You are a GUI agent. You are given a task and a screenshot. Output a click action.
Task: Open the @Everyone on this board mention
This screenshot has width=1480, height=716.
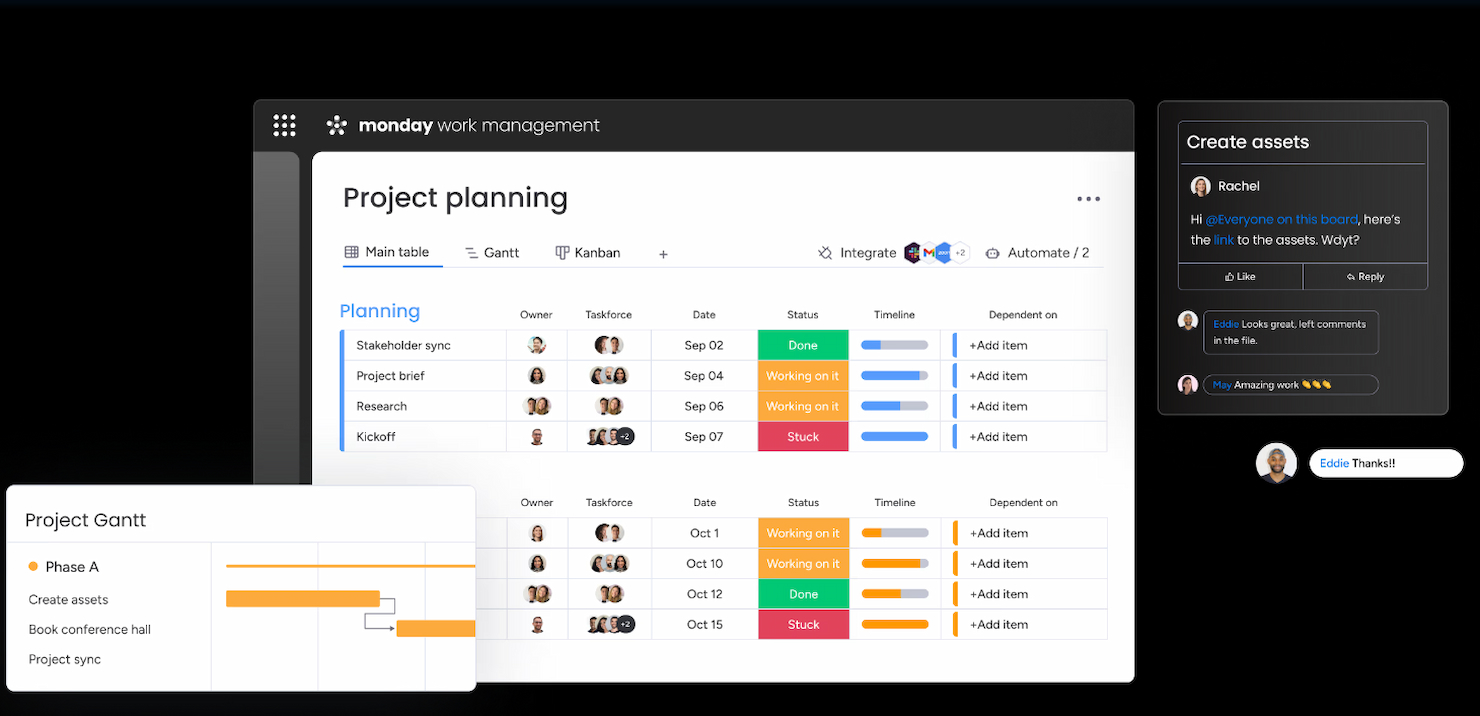[x=1281, y=219]
